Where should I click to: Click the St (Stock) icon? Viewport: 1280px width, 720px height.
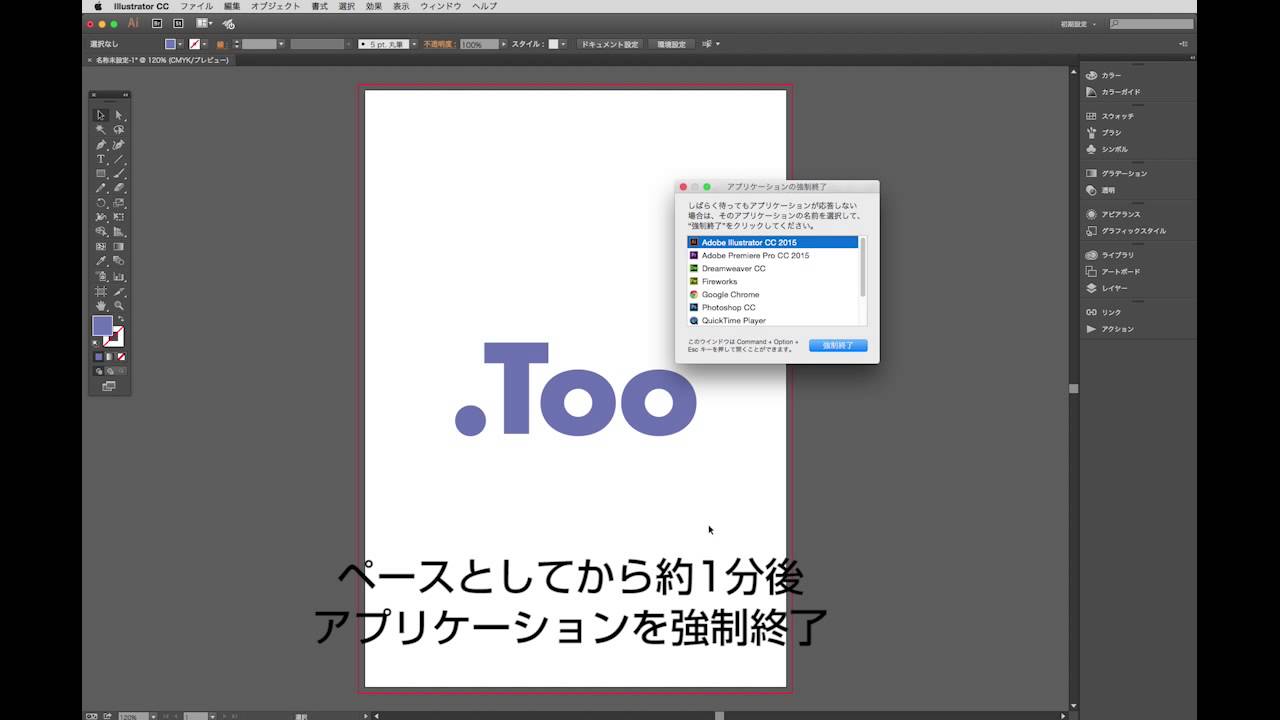[x=178, y=23]
